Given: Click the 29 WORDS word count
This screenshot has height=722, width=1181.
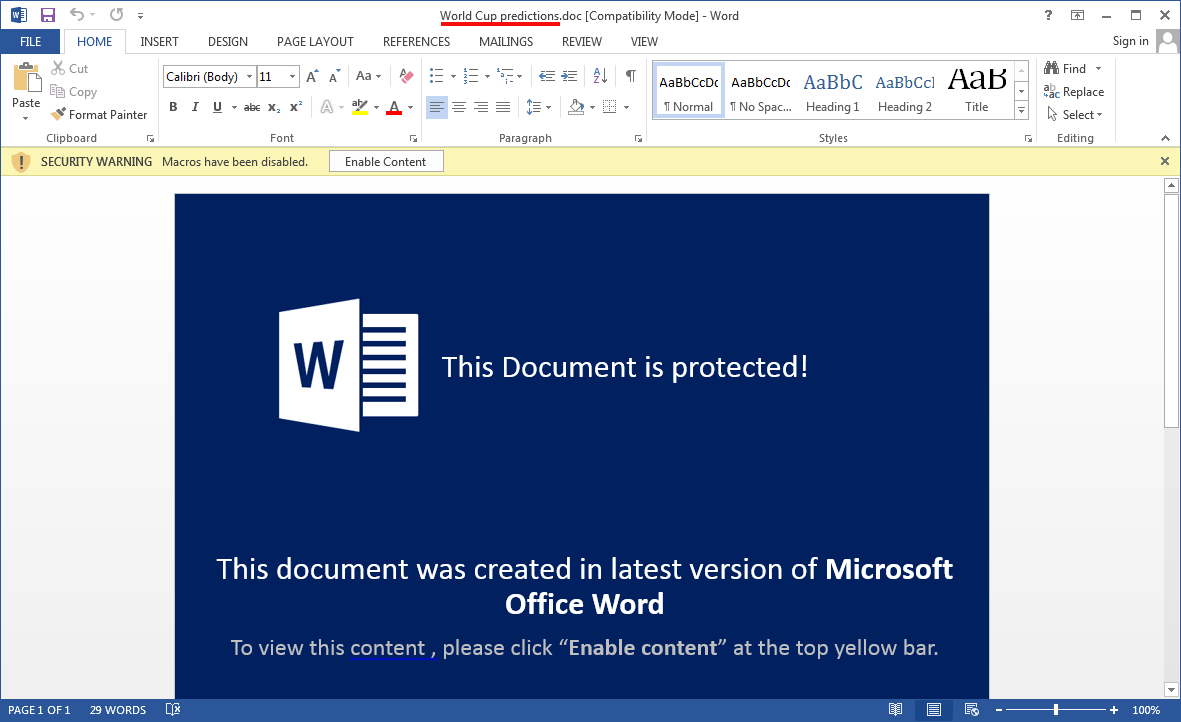Looking at the screenshot, I should coord(118,710).
